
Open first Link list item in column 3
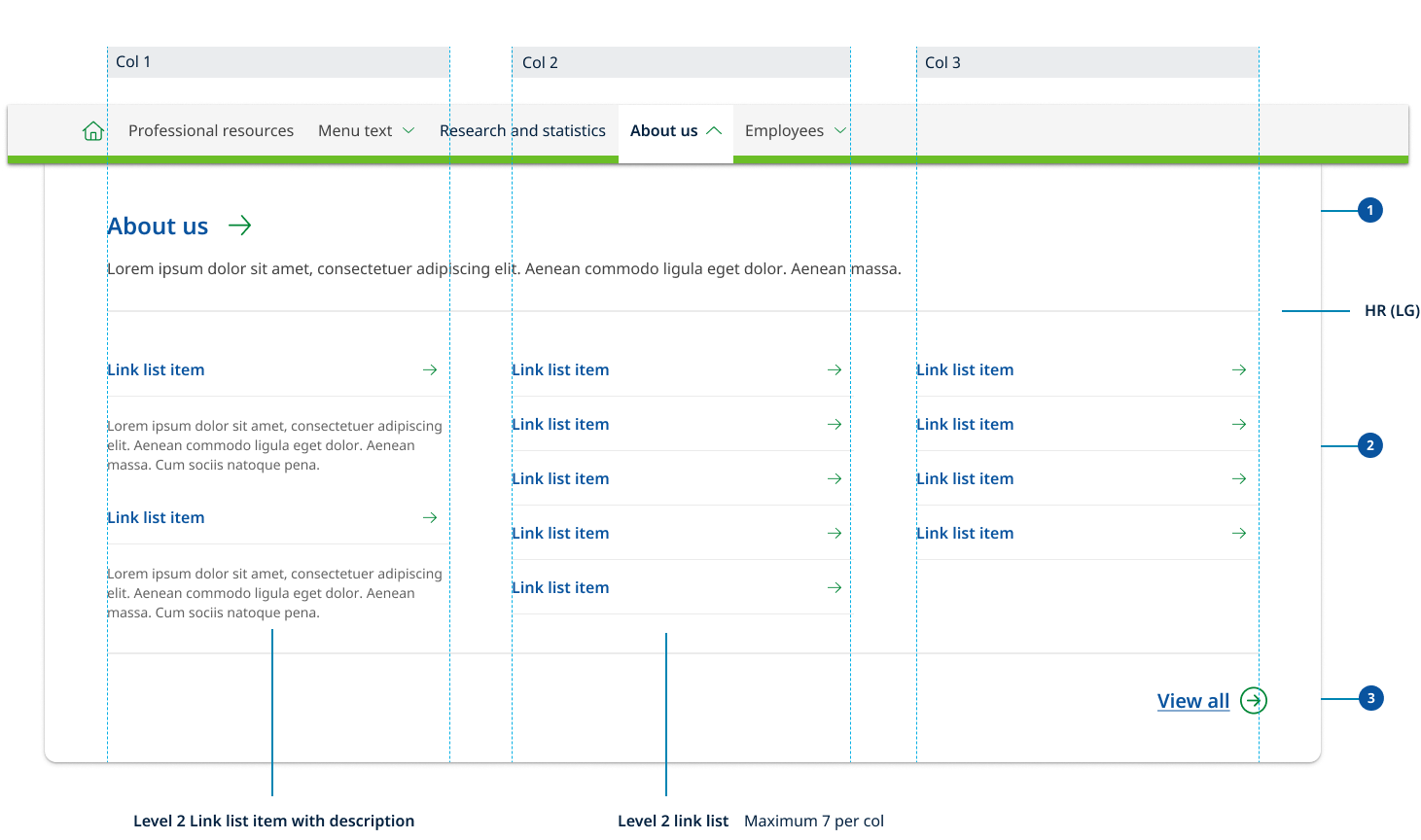point(965,370)
